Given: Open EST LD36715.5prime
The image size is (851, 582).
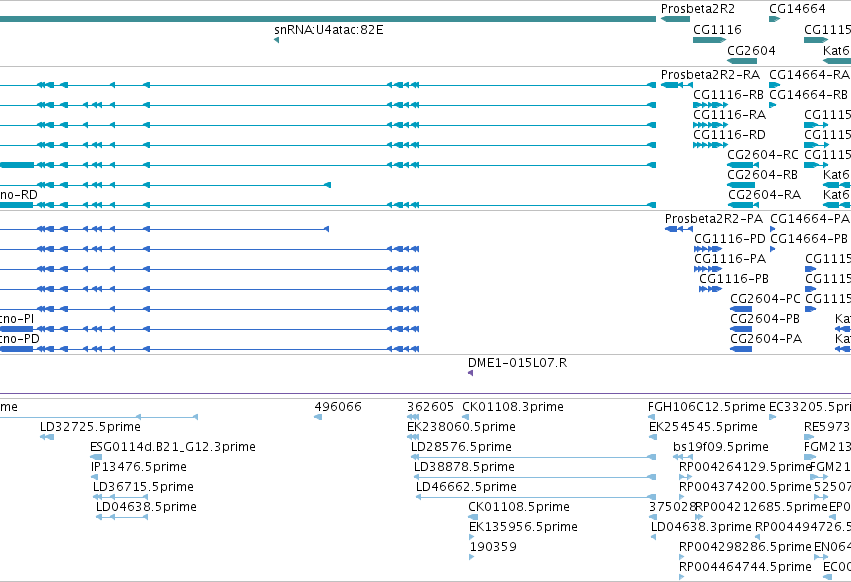Looking at the screenshot, I should click(143, 486).
